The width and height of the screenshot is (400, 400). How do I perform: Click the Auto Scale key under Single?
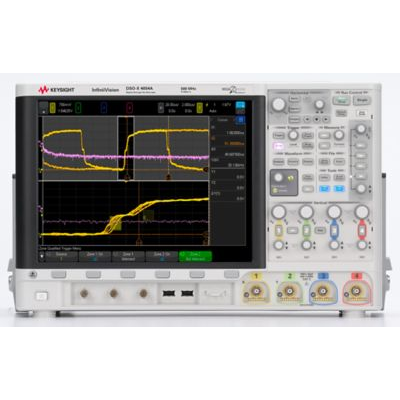pyautogui.click(x=362, y=113)
